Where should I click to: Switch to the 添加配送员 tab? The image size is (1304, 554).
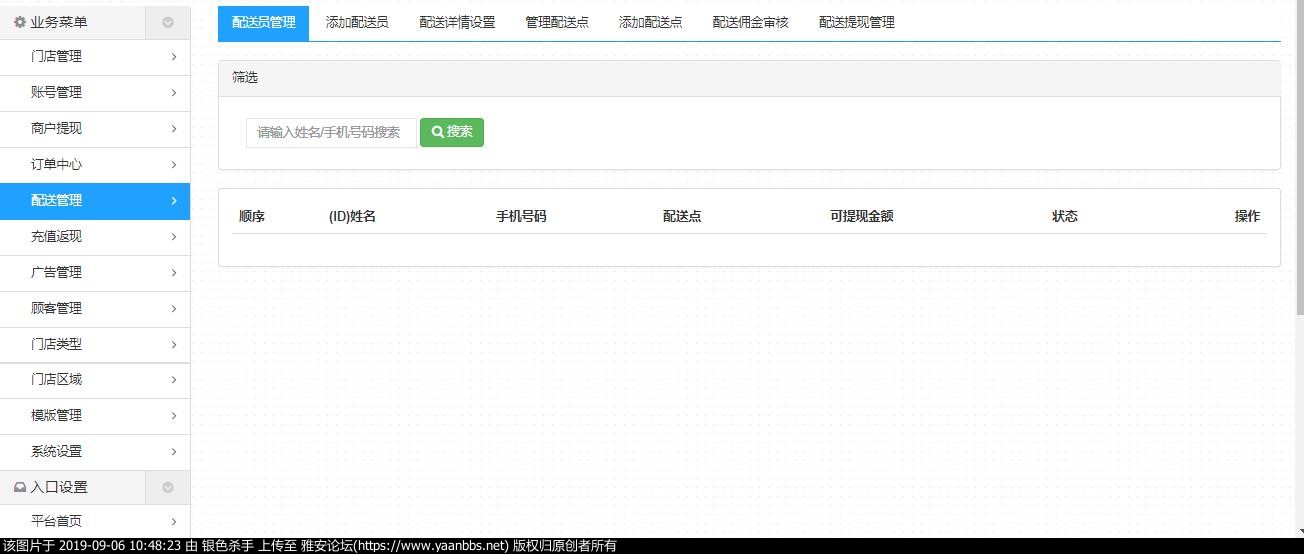tap(357, 22)
